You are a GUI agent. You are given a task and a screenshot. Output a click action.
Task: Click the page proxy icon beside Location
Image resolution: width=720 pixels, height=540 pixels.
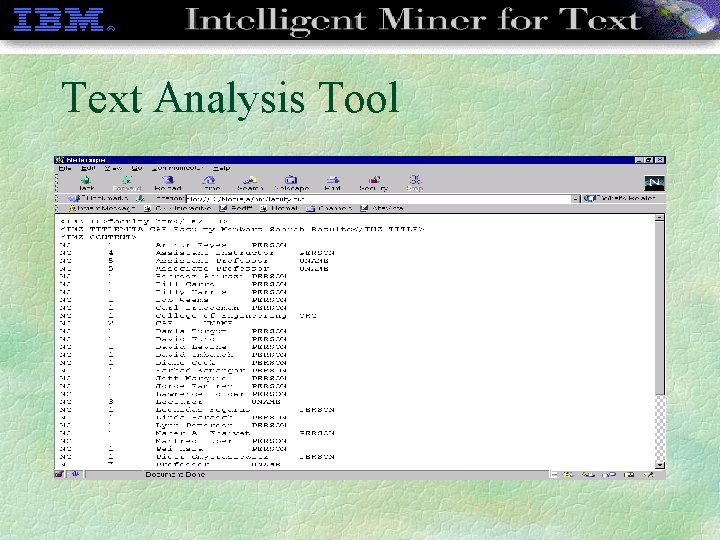click(141, 198)
